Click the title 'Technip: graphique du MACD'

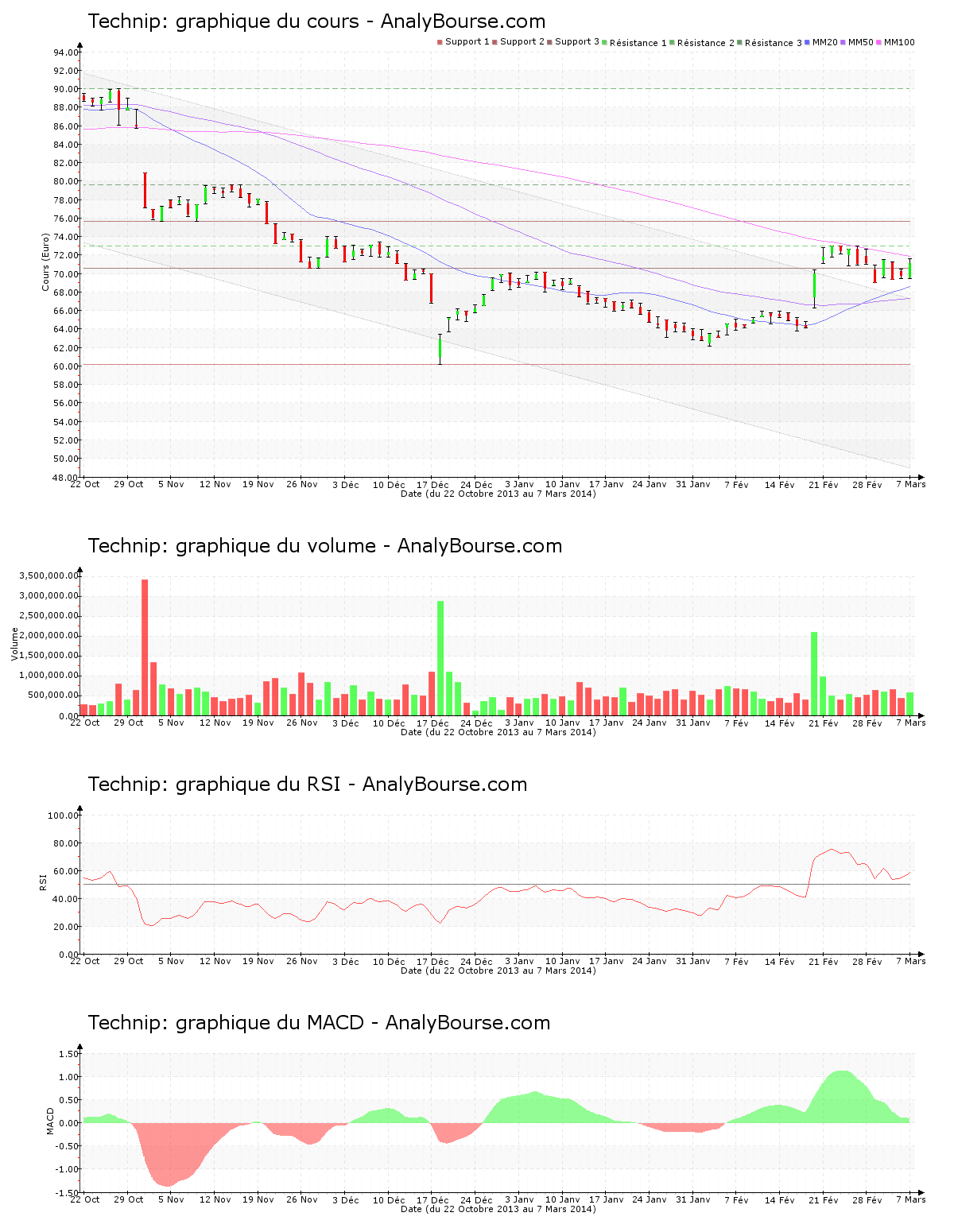point(226,1023)
